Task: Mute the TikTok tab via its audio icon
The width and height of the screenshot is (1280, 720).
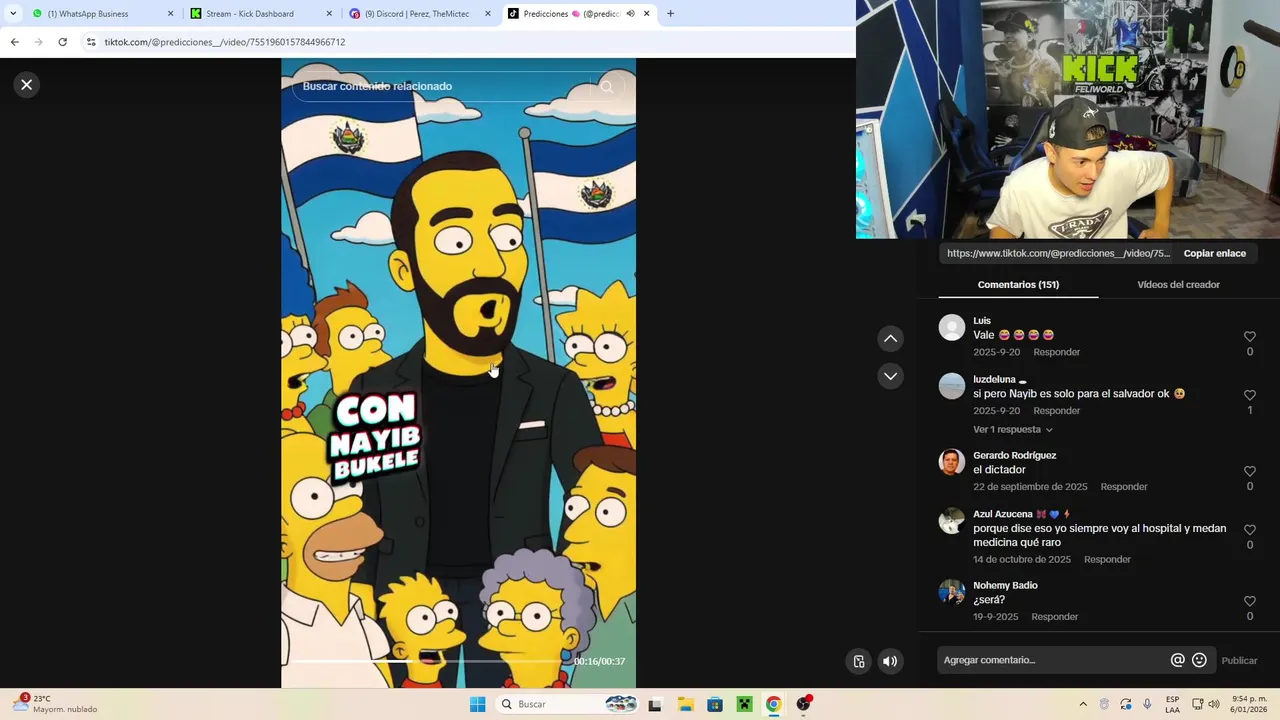Action: (x=631, y=14)
